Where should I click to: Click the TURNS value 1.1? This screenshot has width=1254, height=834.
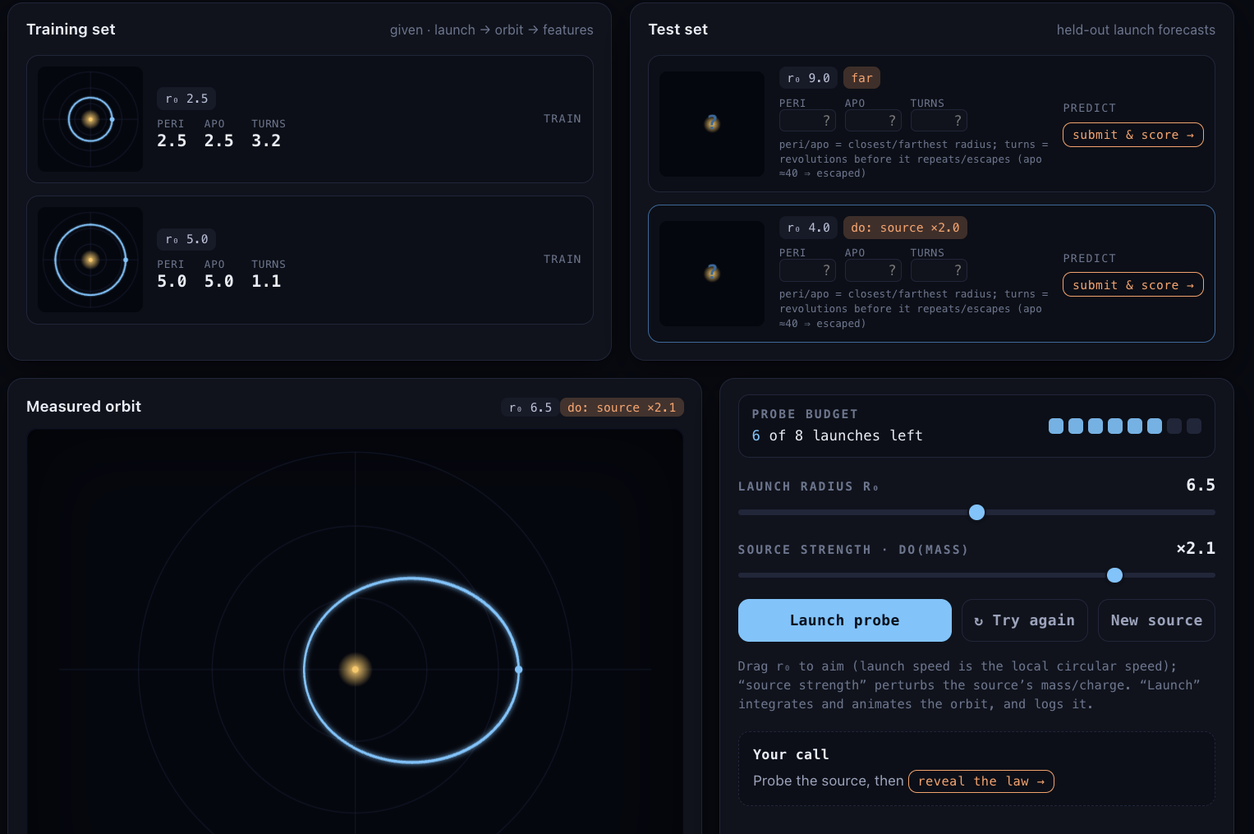[x=266, y=282]
